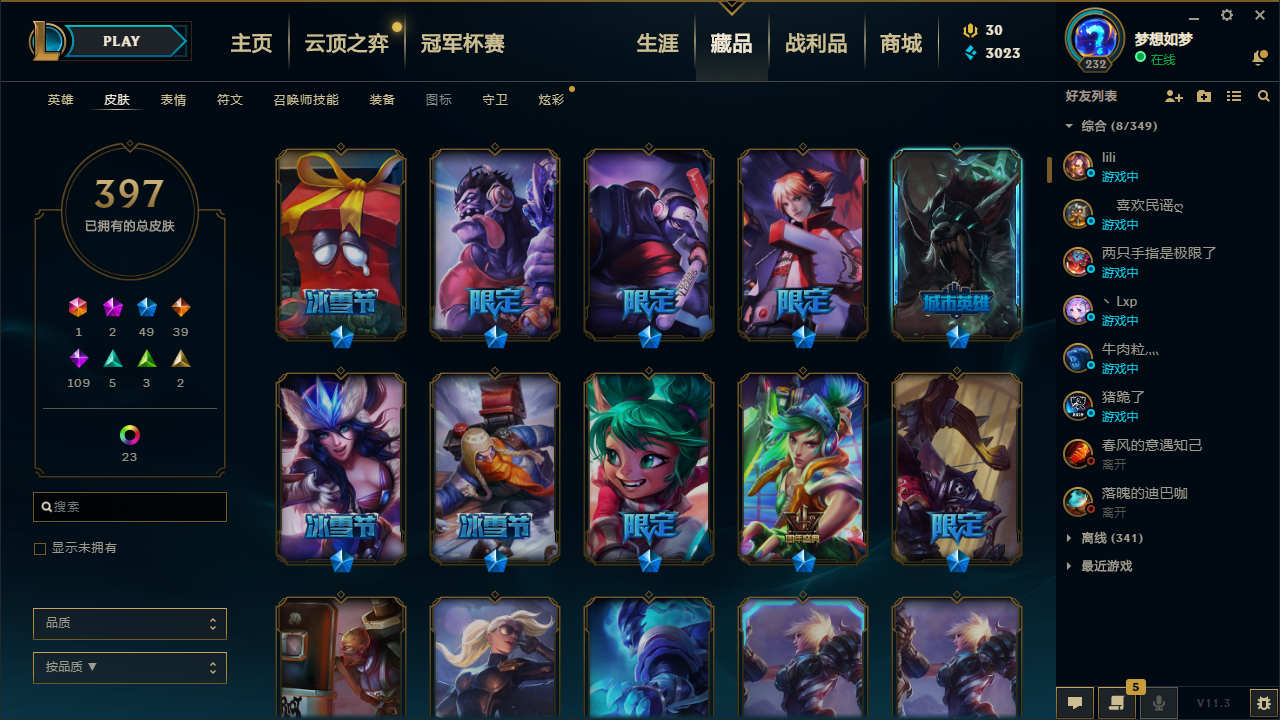The width and height of the screenshot is (1280, 720).
Task: Open the new folder icon in friends list
Action: pyautogui.click(x=1204, y=96)
